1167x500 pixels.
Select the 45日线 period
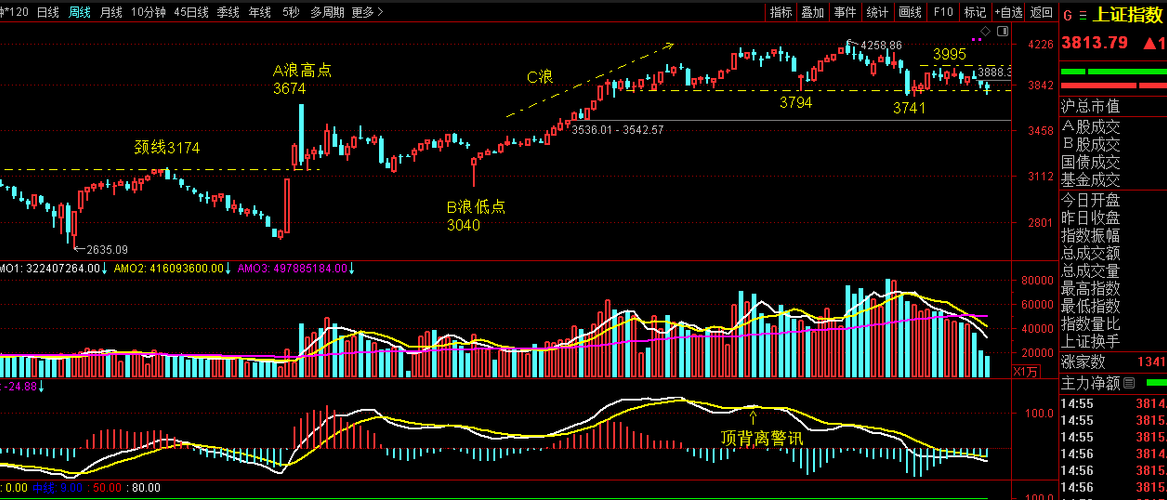pyautogui.click(x=191, y=12)
